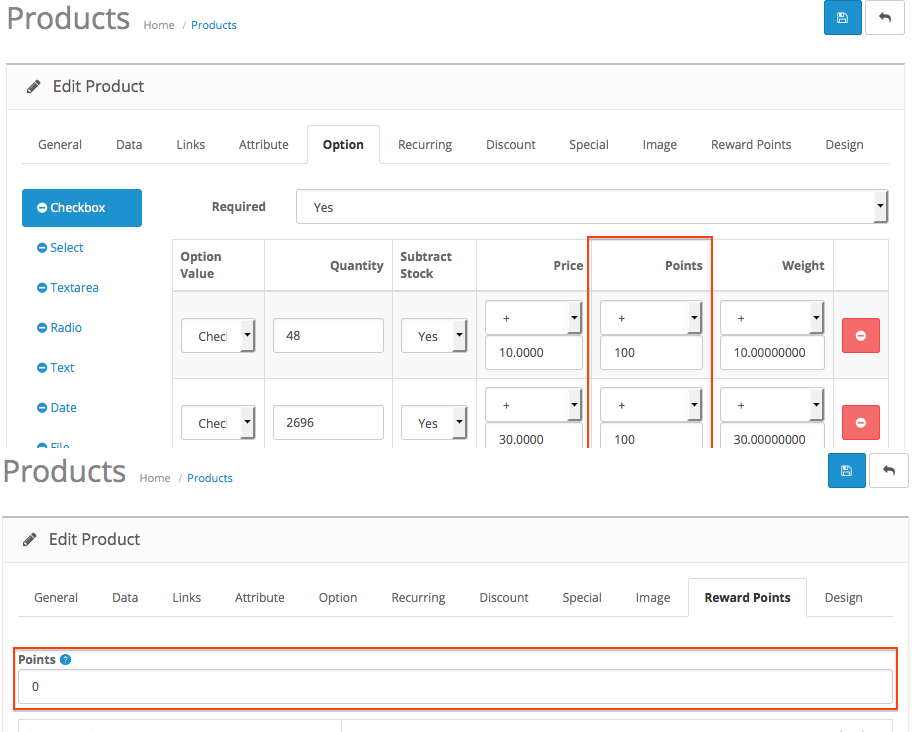The height and width of the screenshot is (732, 912).
Task: Open weight prefix dropdown above 30.00000000
Action: (x=772, y=405)
